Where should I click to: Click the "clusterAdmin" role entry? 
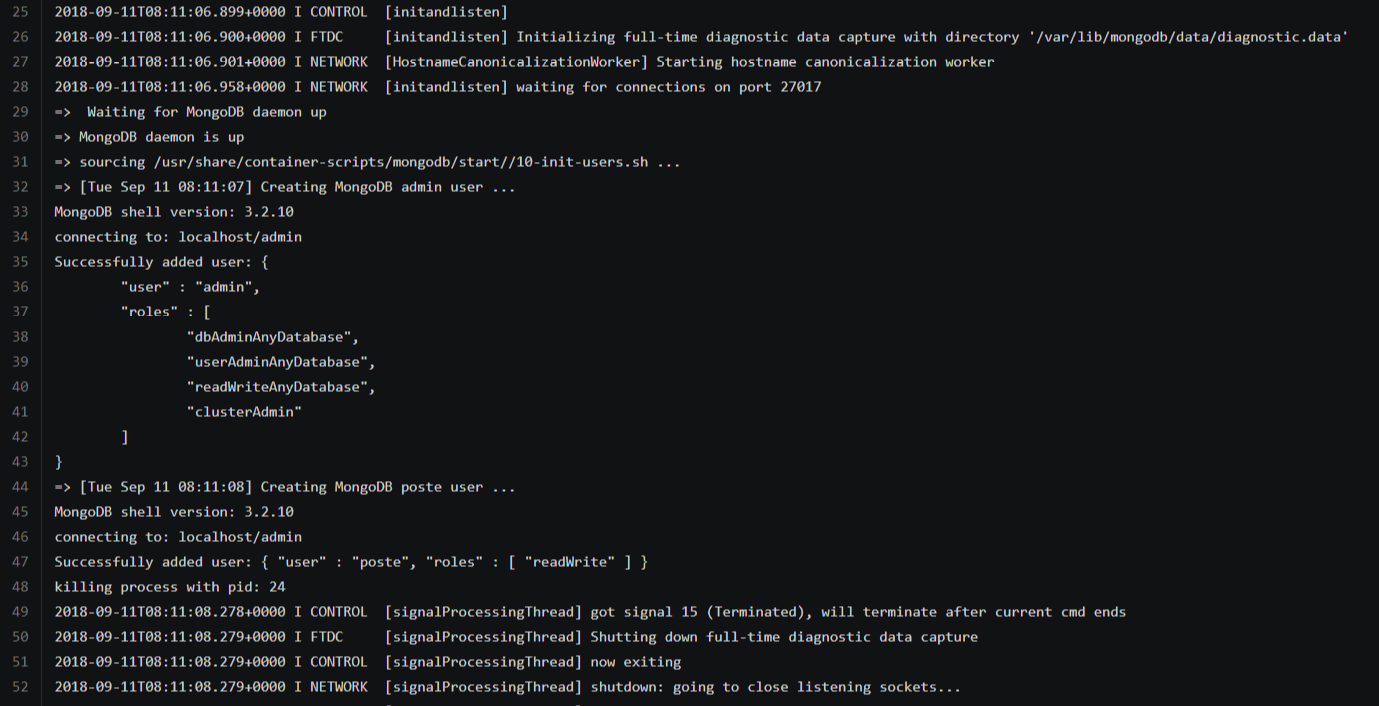pyautogui.click(x=244, y=412)
